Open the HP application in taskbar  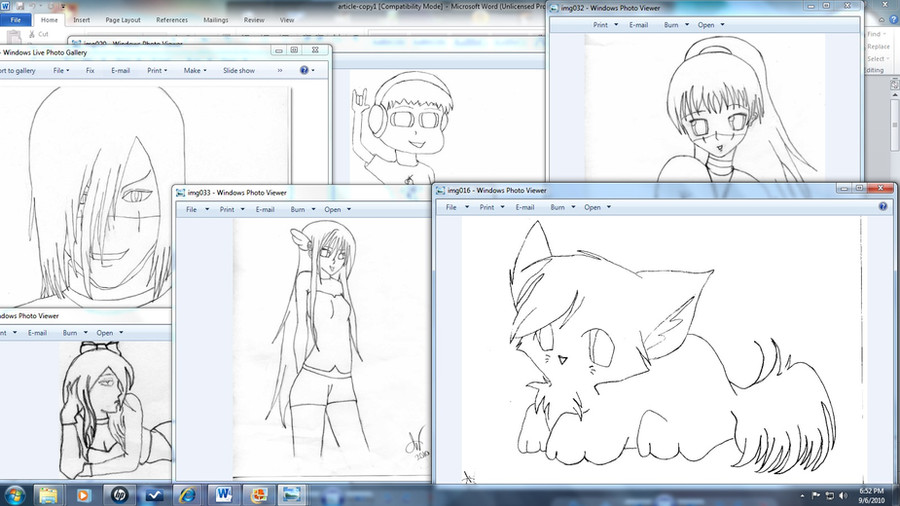119,495
